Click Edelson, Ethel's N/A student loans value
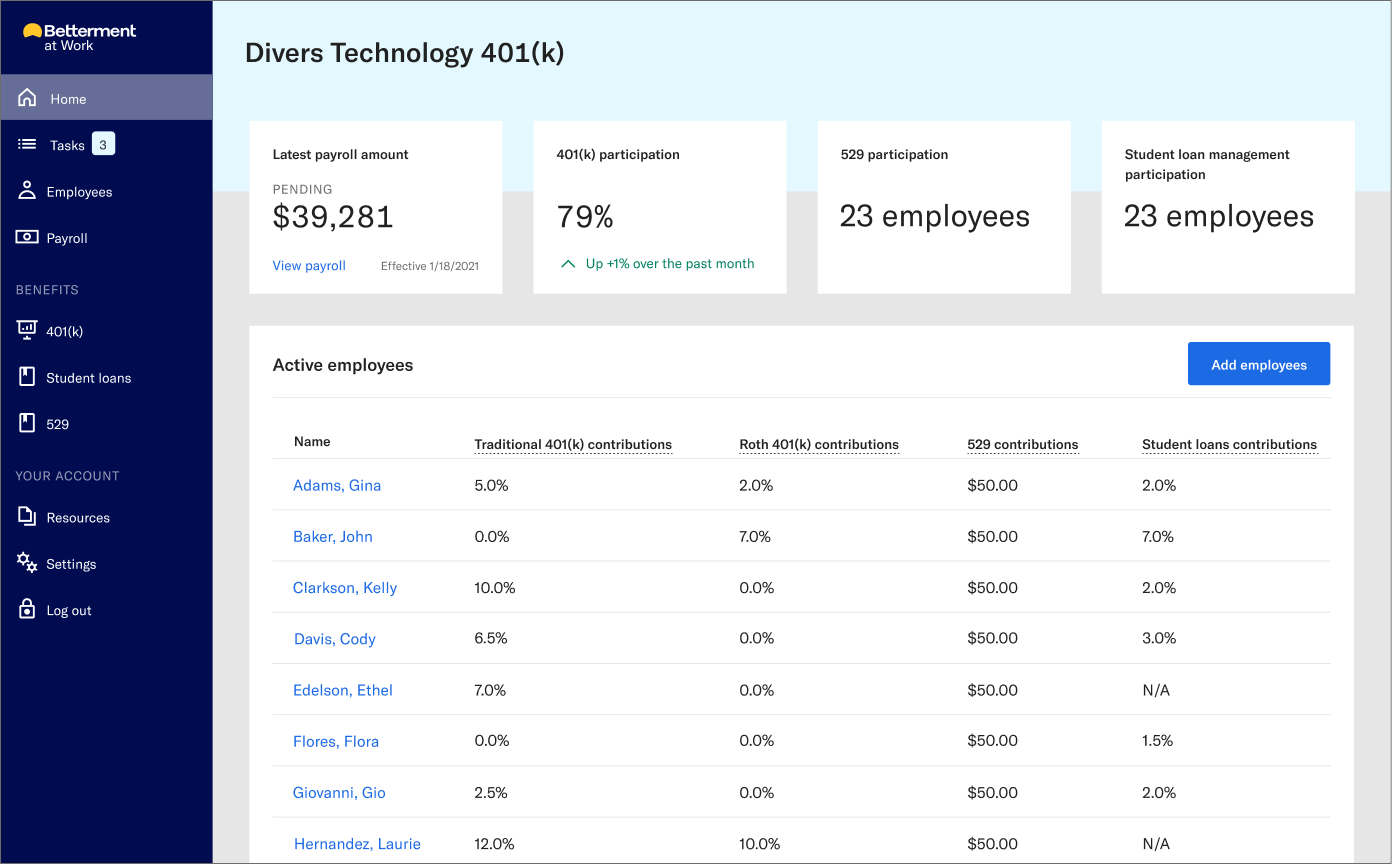The image size is (1392, 864). pos(1156,690)
